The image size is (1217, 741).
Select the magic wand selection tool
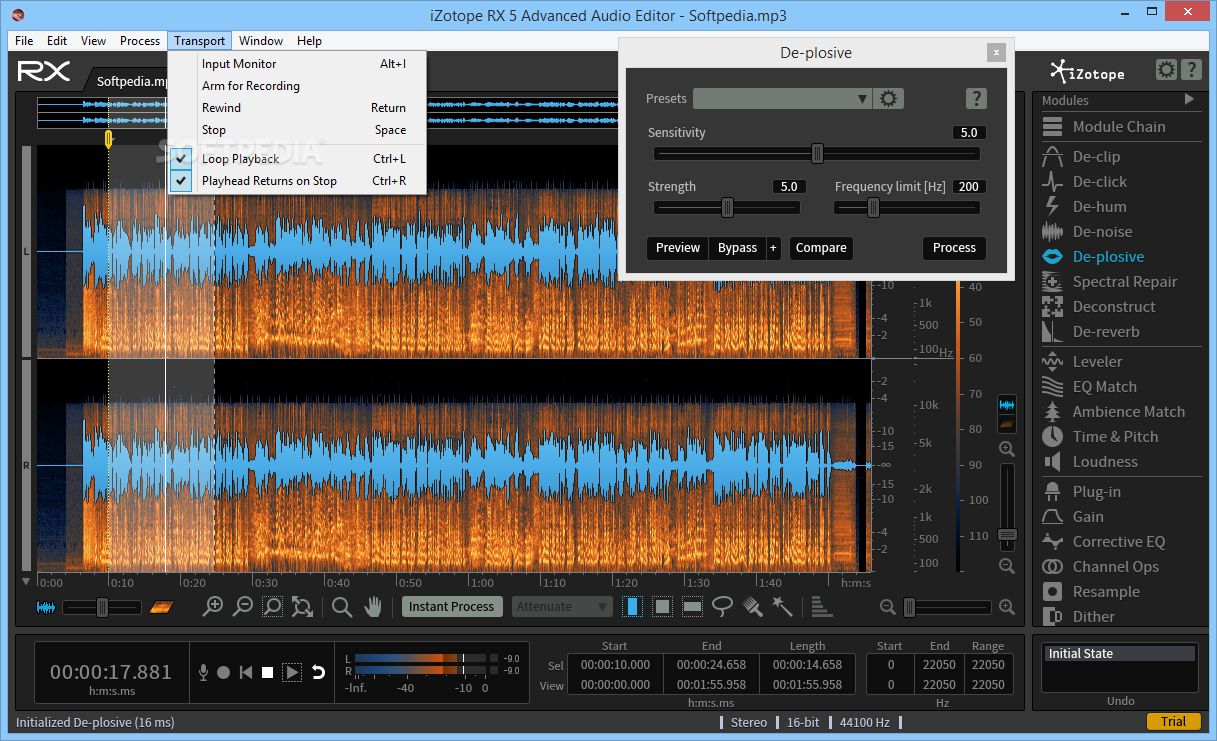(782, 607)
